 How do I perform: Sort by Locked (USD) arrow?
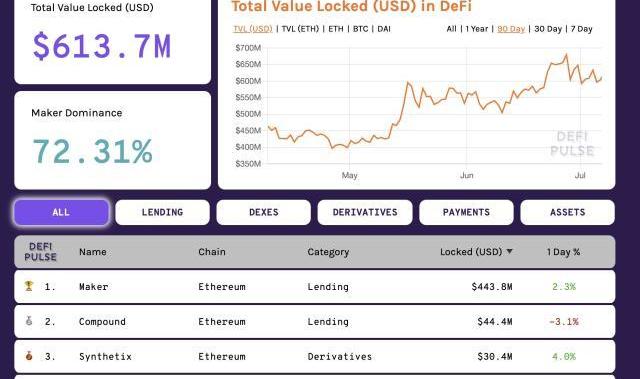click(x=509, y=251)
